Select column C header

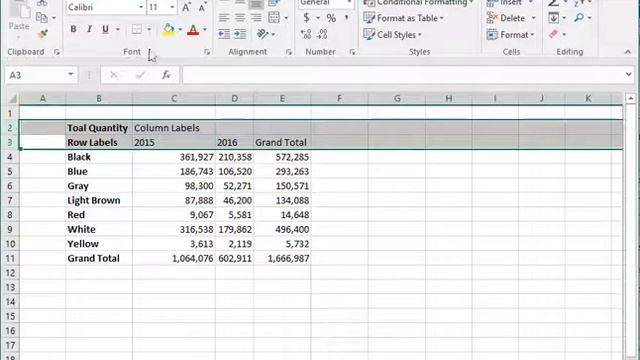[x=174, y=98]
